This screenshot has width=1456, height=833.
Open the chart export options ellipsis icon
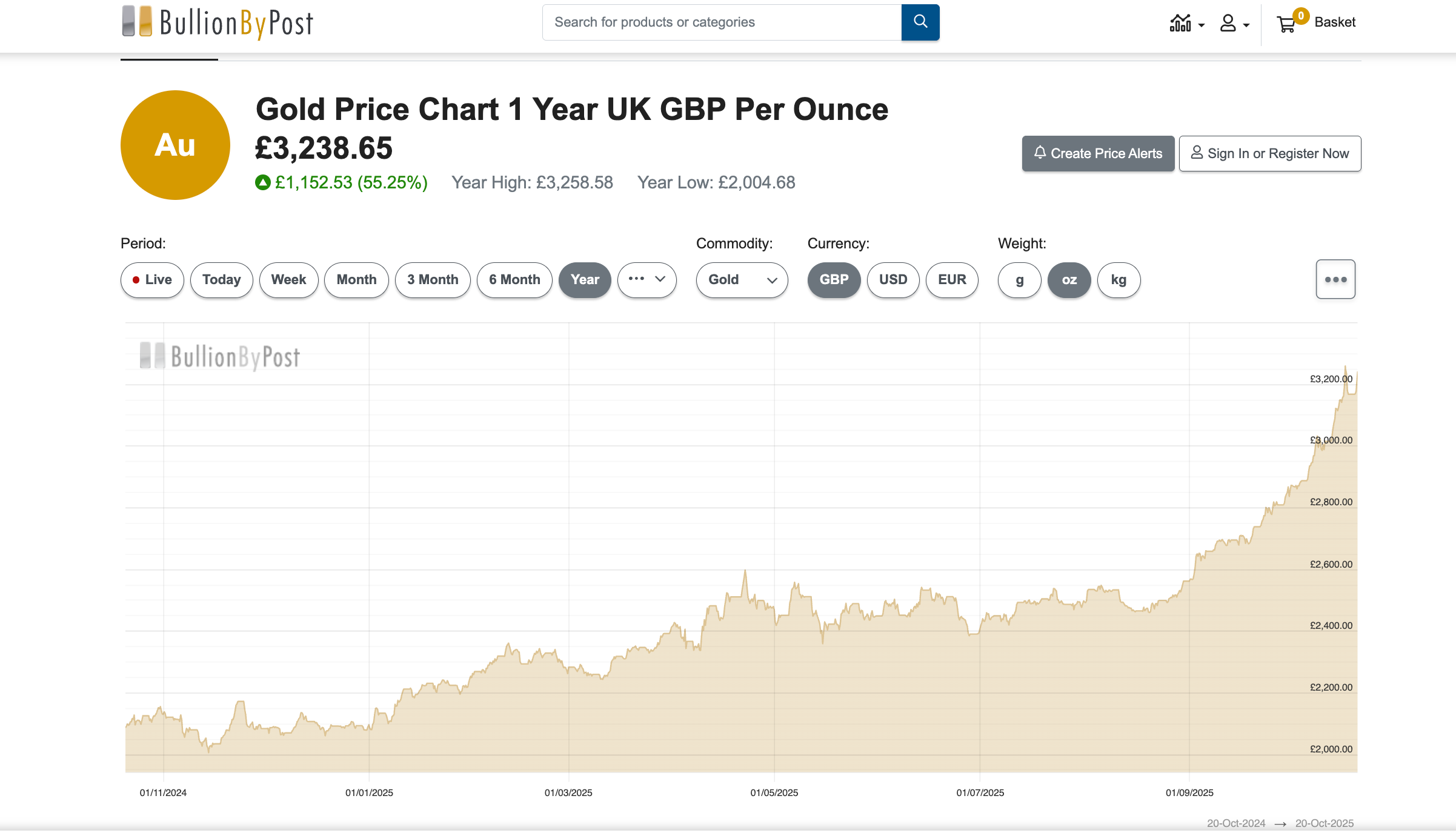[1335, 279]
